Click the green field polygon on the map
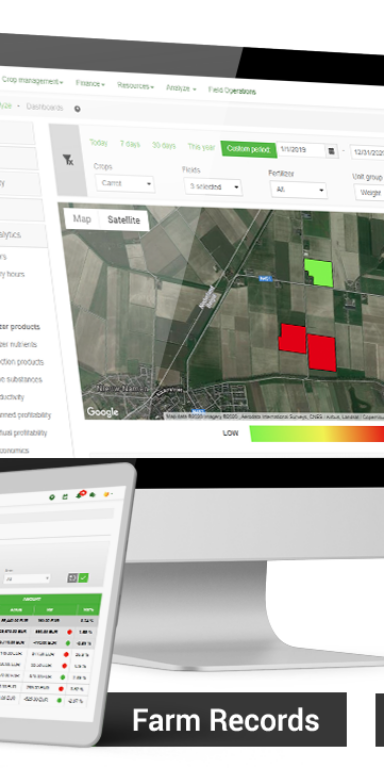This screenshot has width=384, height=768. [319, 272]
